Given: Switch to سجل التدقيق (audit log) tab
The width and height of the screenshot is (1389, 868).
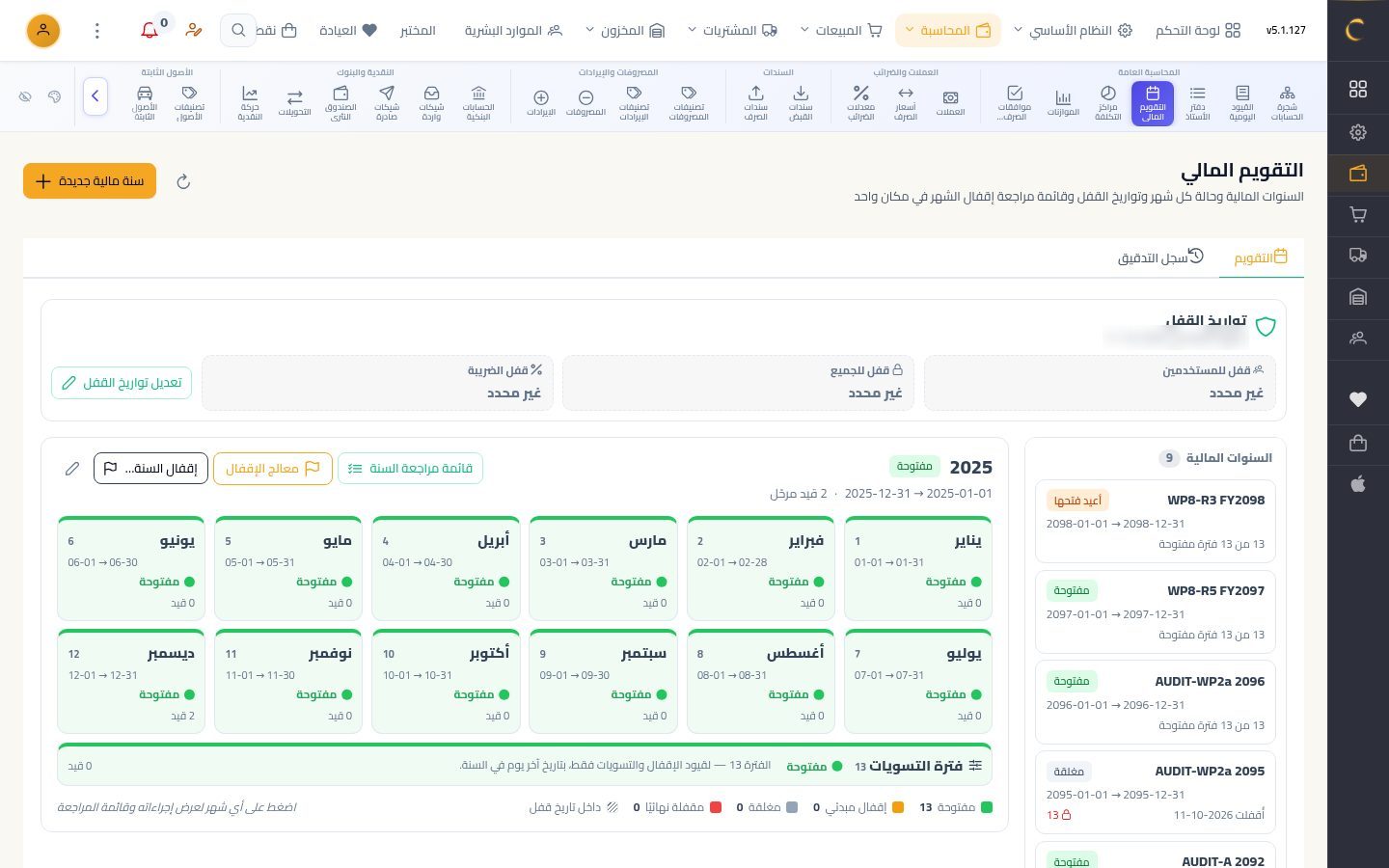Looking at the screenshot, I should 1160,258.
